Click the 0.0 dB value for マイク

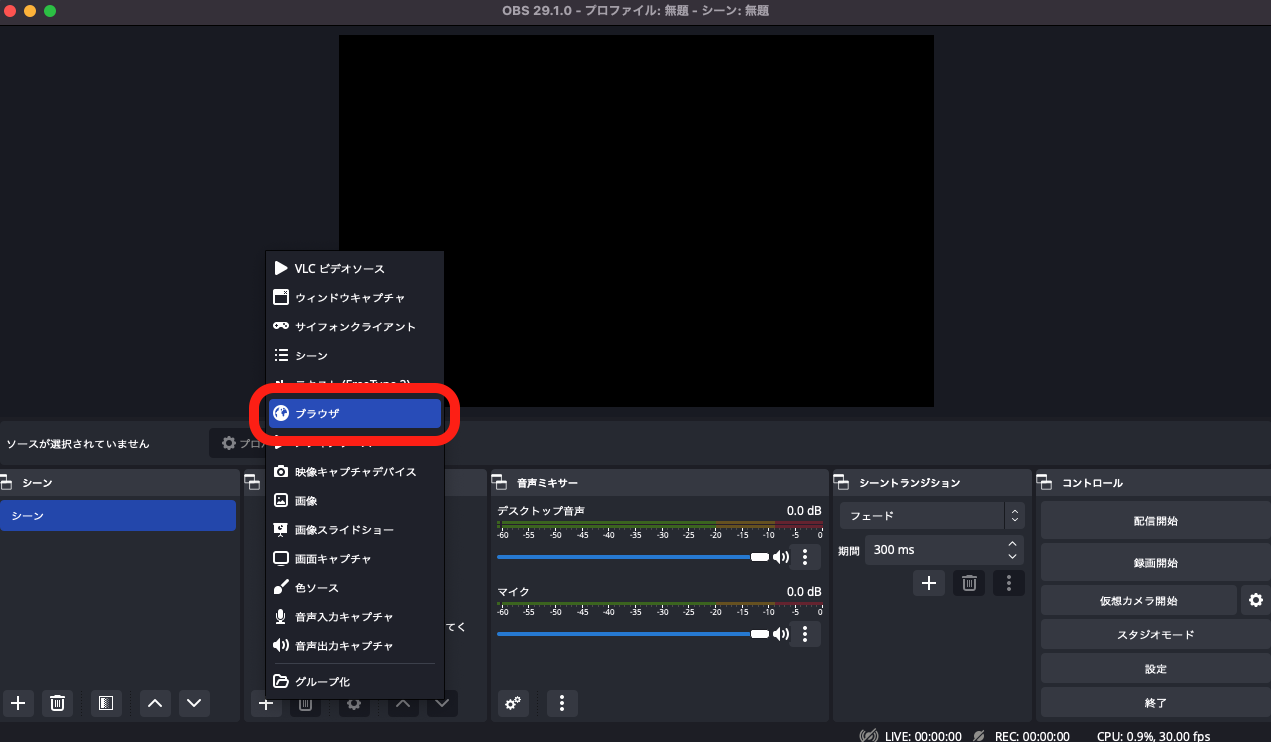pos(804,592)
